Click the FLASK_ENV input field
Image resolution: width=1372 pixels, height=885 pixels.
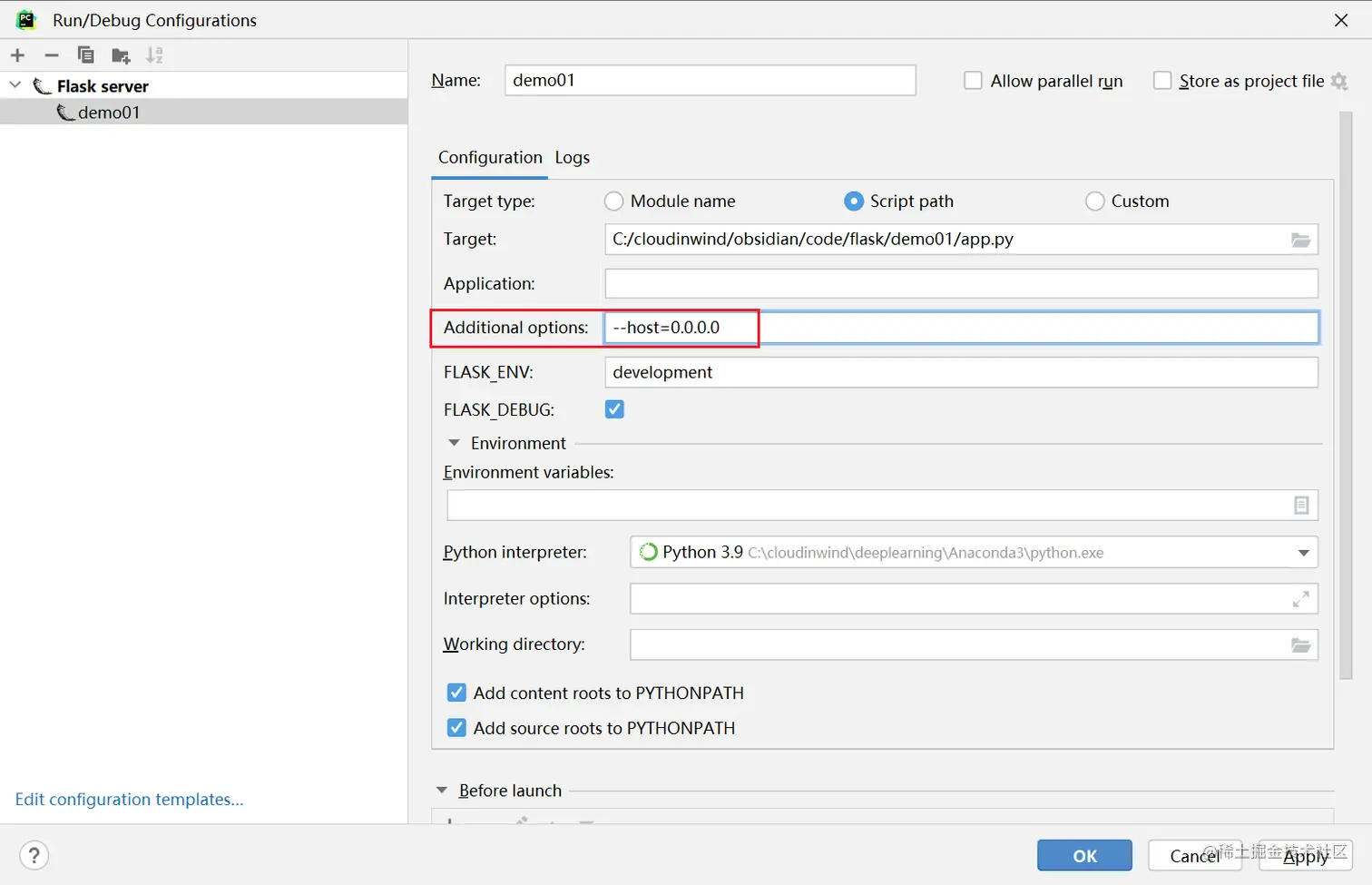click(961, 372)
